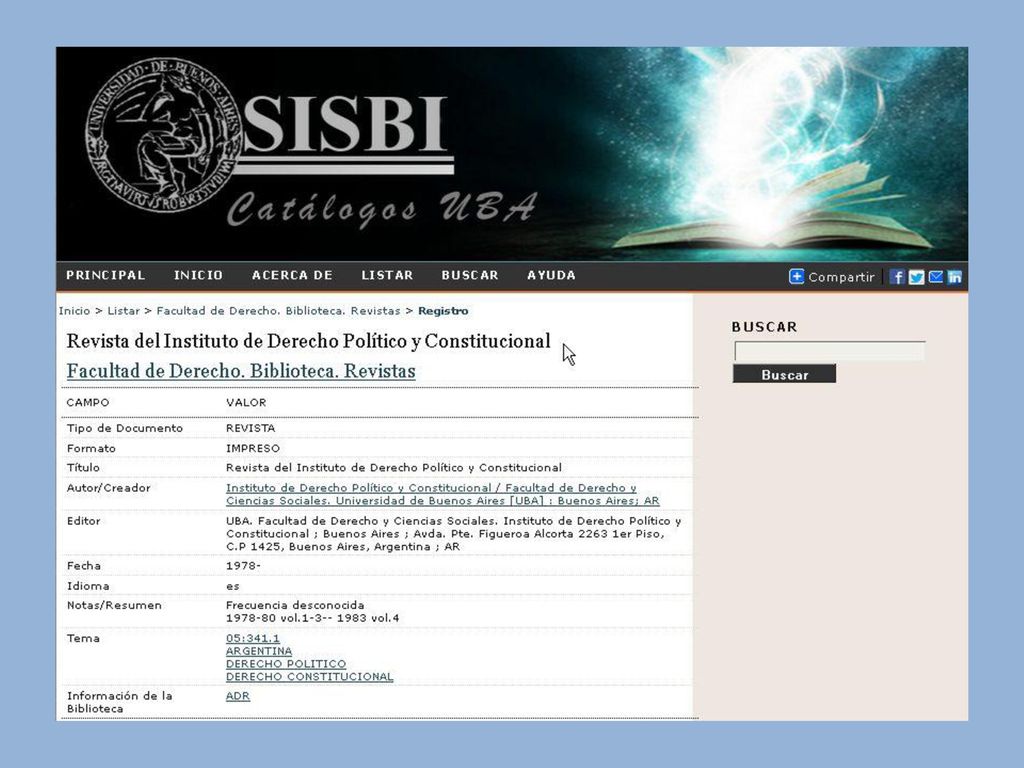
Task: Click the REVISTA document type value
Action: 250,428
